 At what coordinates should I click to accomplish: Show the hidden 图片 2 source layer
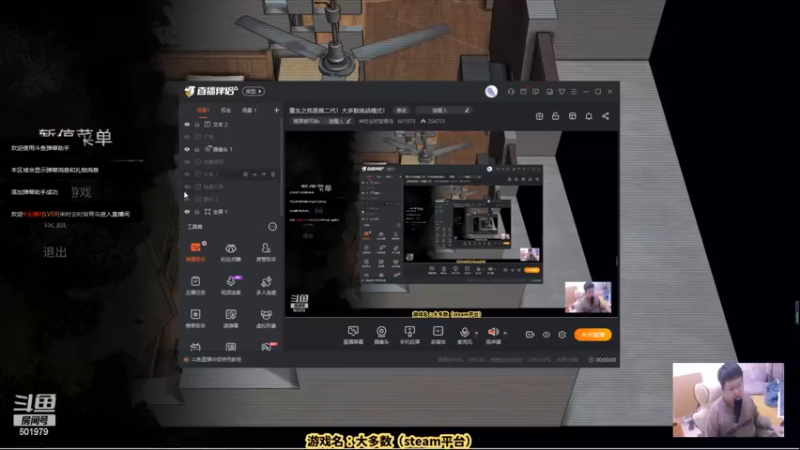click(187, 199)
